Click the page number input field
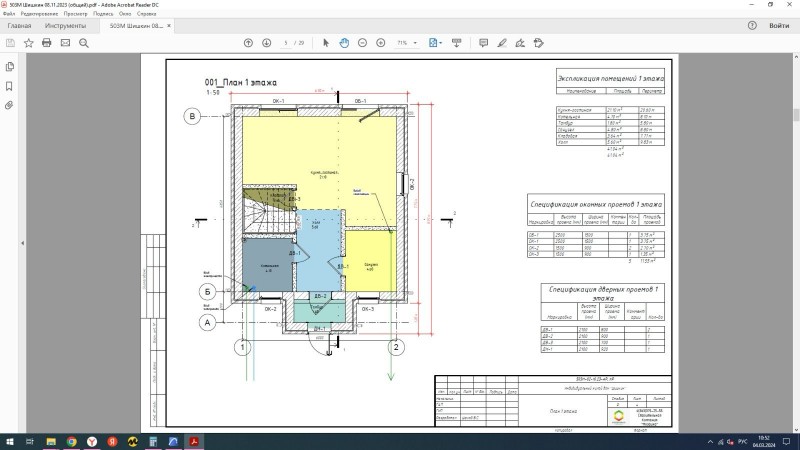 (286, 43)
